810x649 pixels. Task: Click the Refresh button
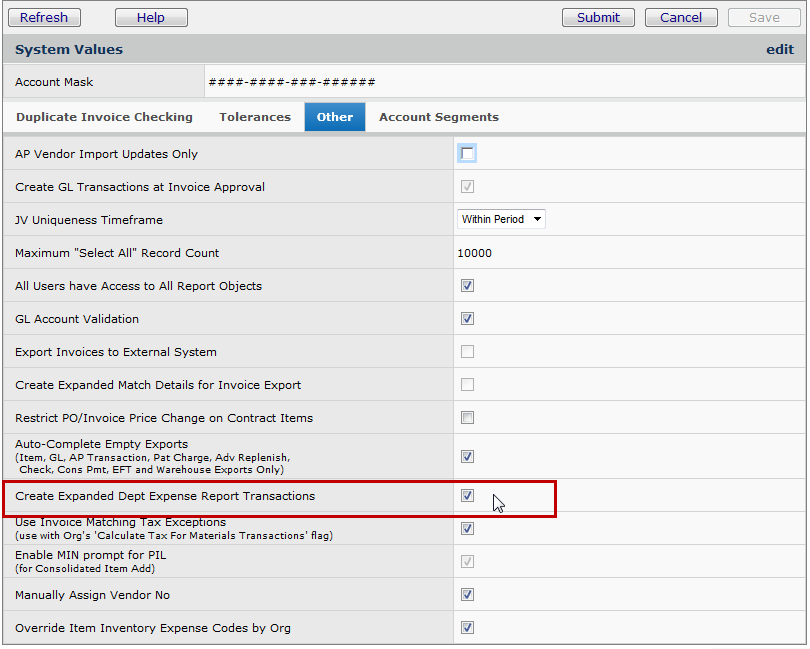click(44, 17)
